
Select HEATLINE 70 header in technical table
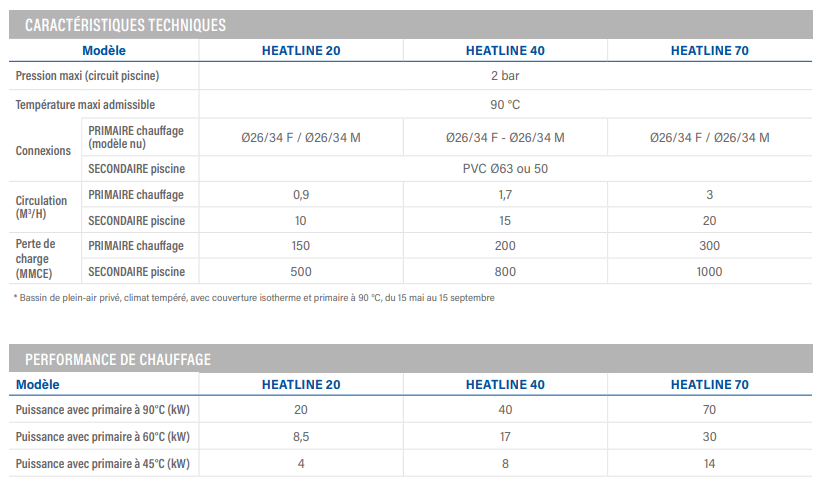[709, 50]
